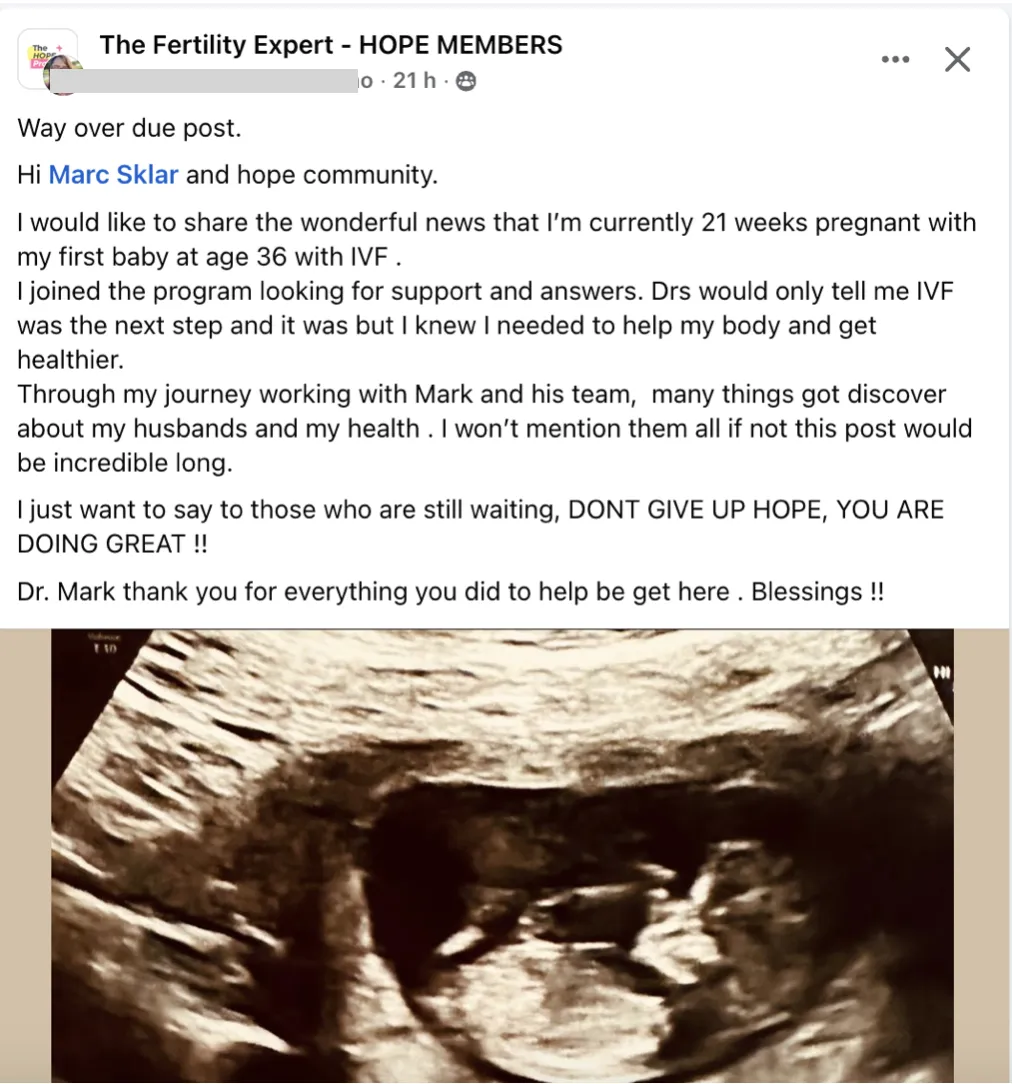Click the greyed-out redacted author name

(204, 81)
